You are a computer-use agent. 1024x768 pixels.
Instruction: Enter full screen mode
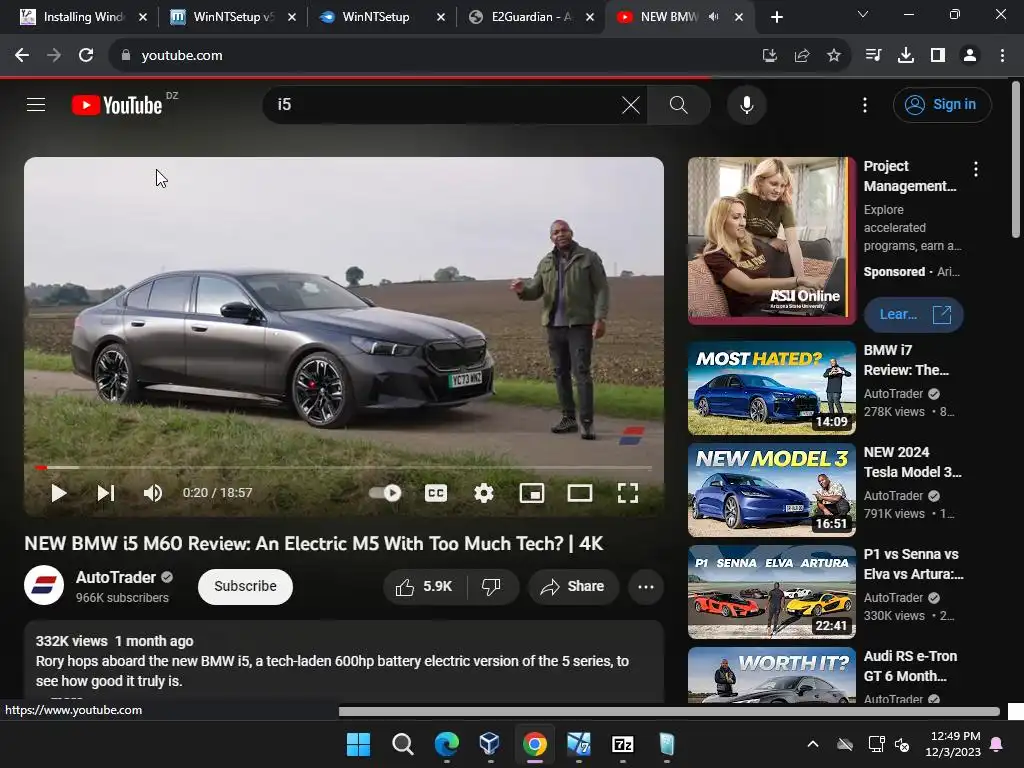(628, 493)
